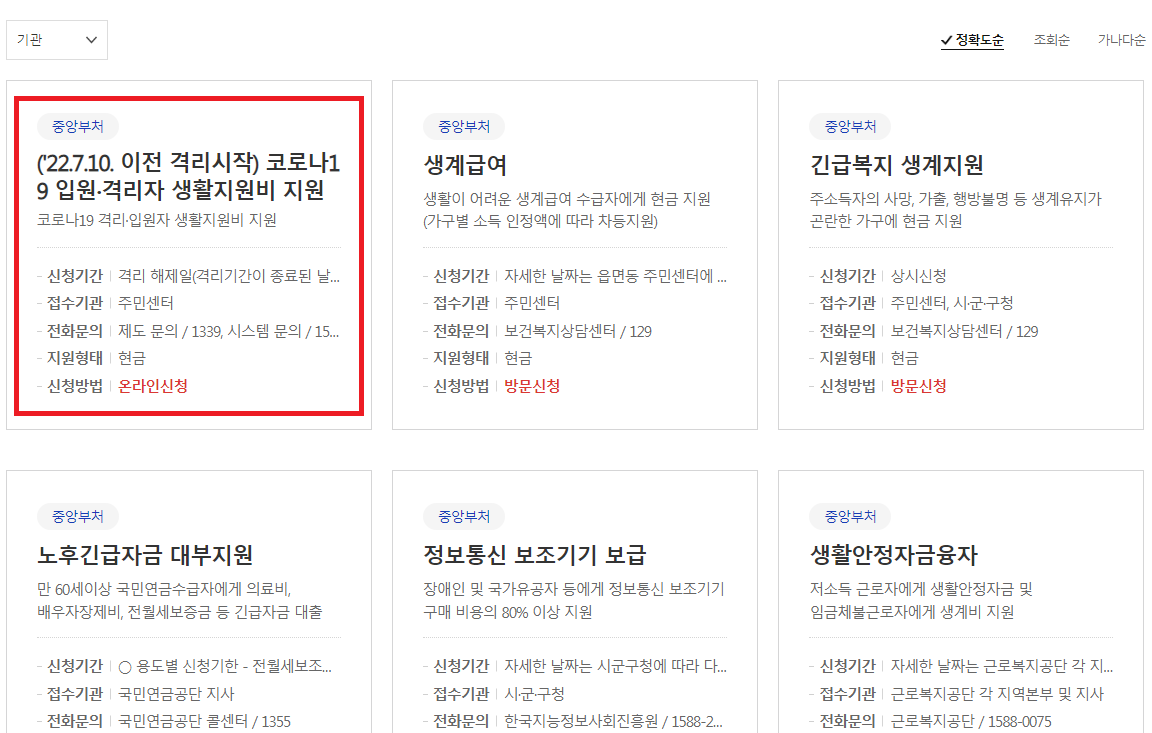Screen dimensions: 1152x733
Task: Click description 주소득자의 사망, 가출, 행방불명 등
Action: click(955, 210)
